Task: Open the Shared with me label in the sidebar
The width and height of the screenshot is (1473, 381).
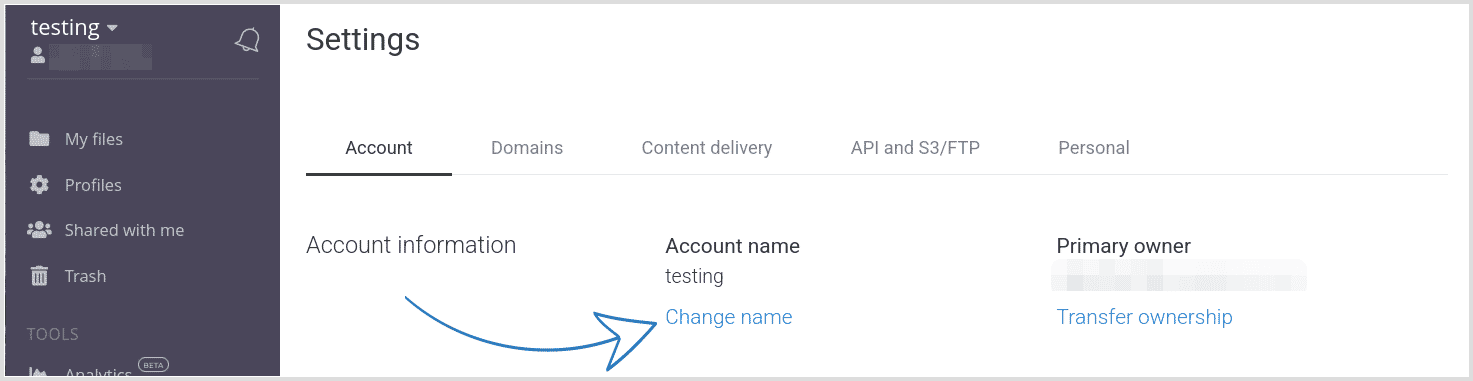Action: point(124,230)
